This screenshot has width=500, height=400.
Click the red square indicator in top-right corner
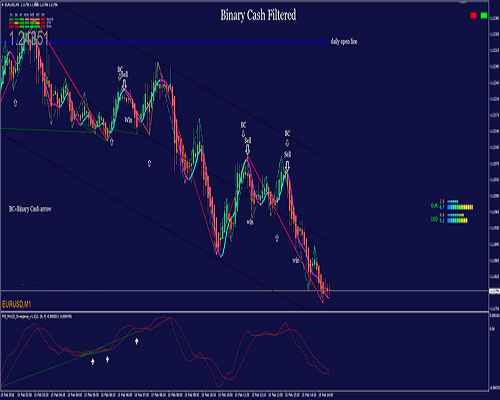pos(473,15)
